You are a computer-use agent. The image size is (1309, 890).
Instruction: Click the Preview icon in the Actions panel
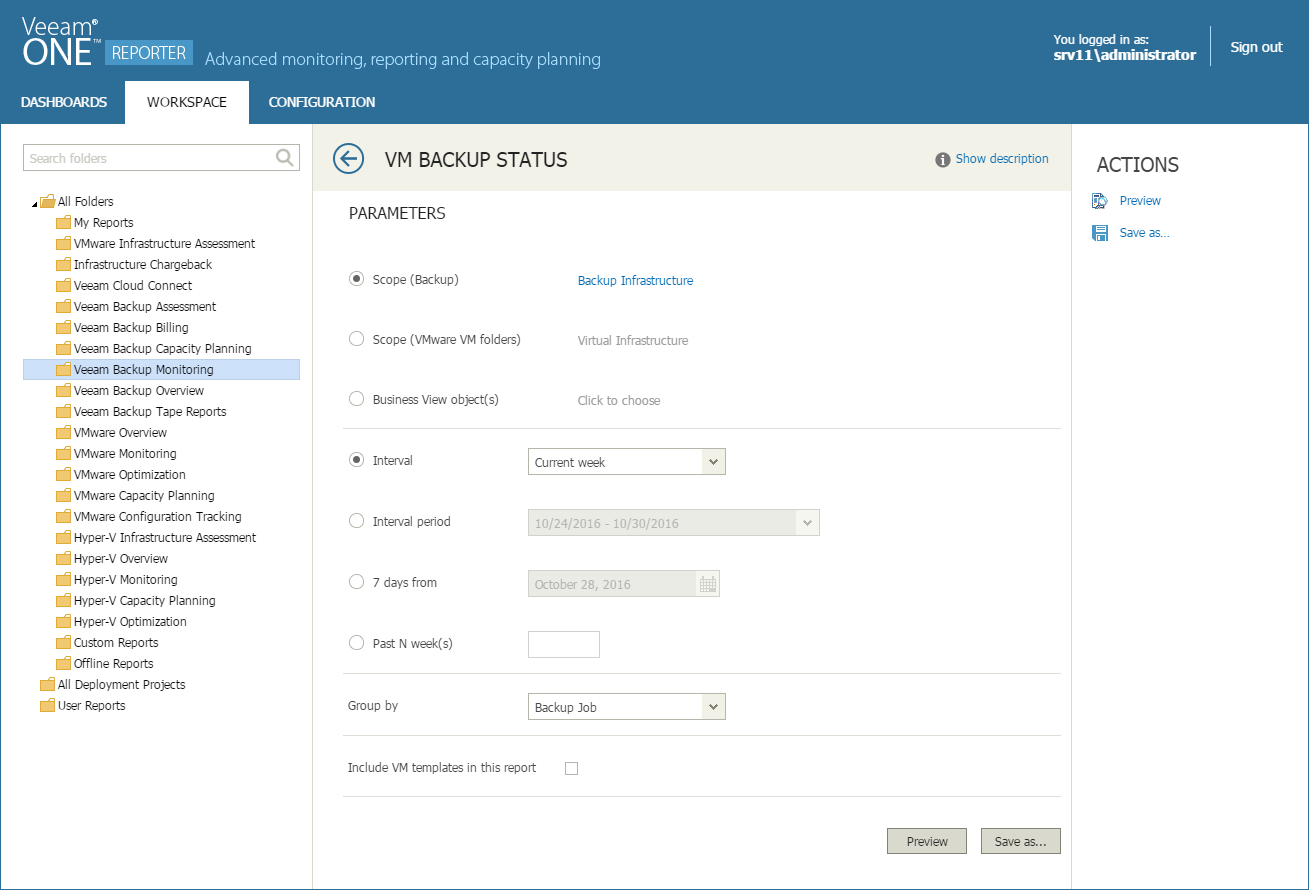coord(1100,201)
